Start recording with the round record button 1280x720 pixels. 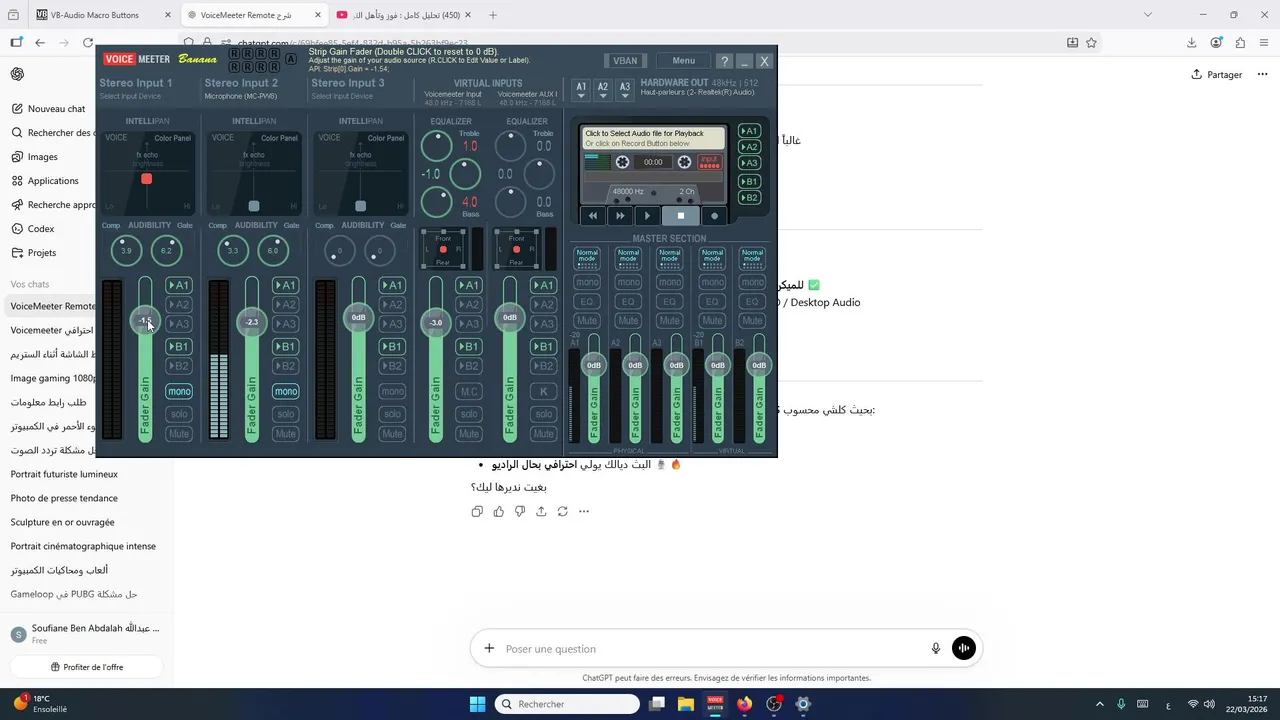pos(714,216)
